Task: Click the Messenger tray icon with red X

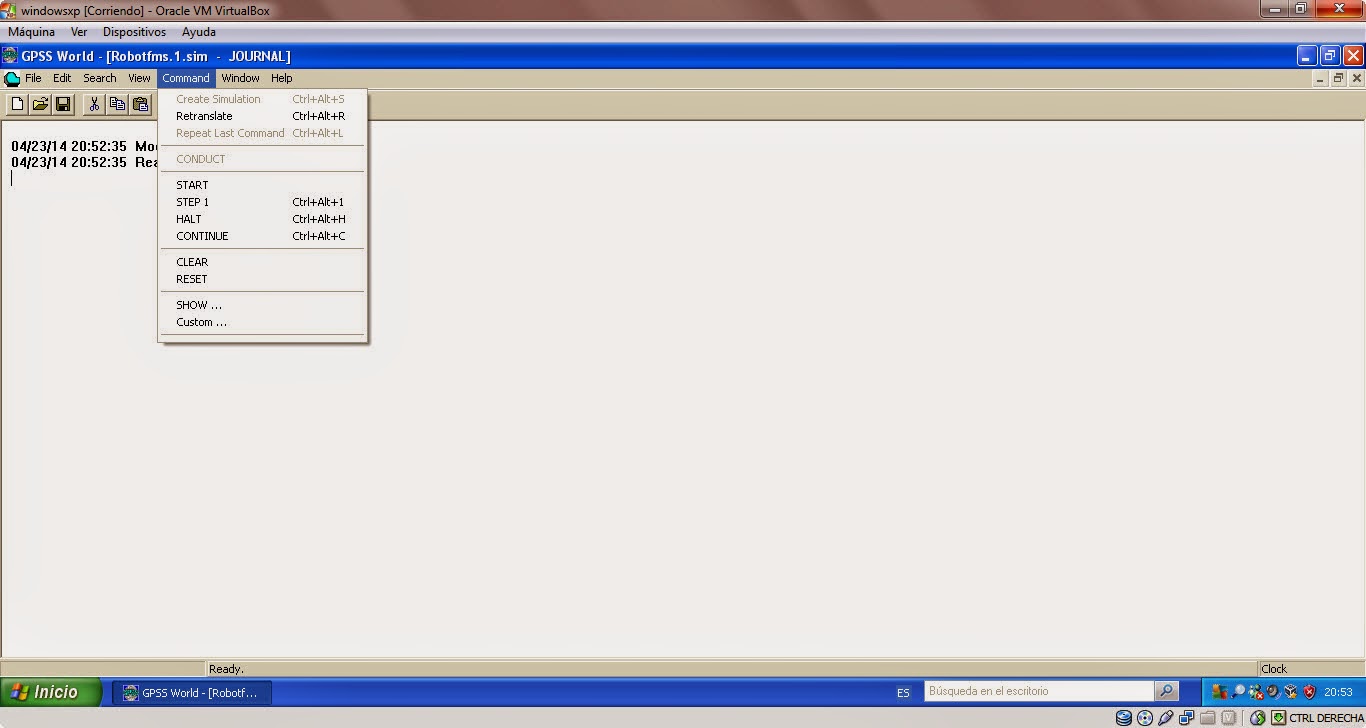Action: [x=1256, y=692]
